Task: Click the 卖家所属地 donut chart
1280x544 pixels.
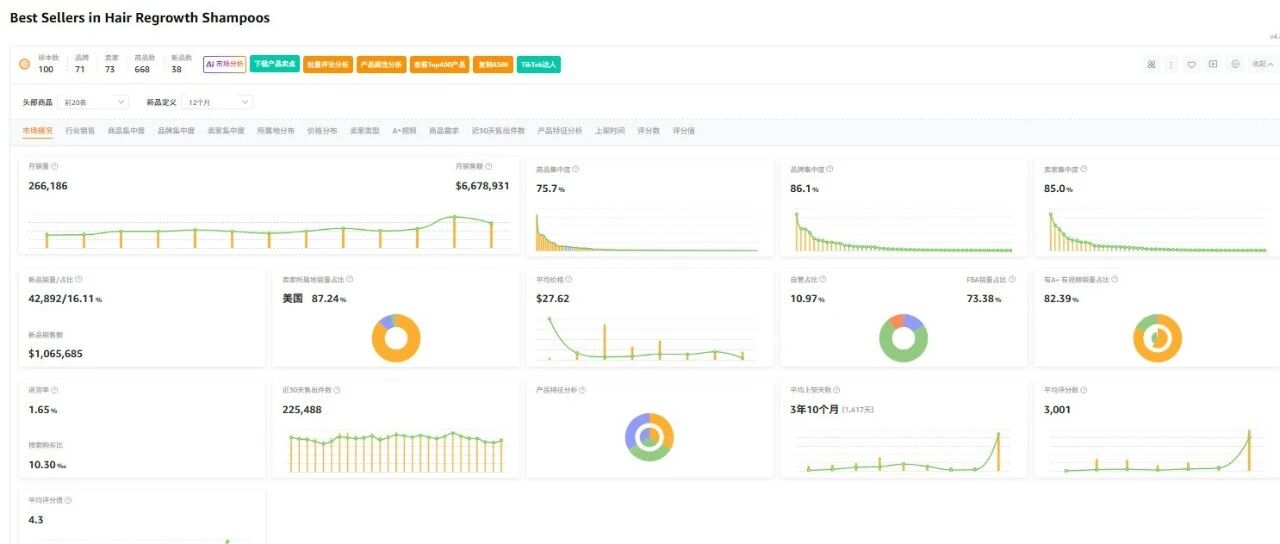Action: coord(396,337)
